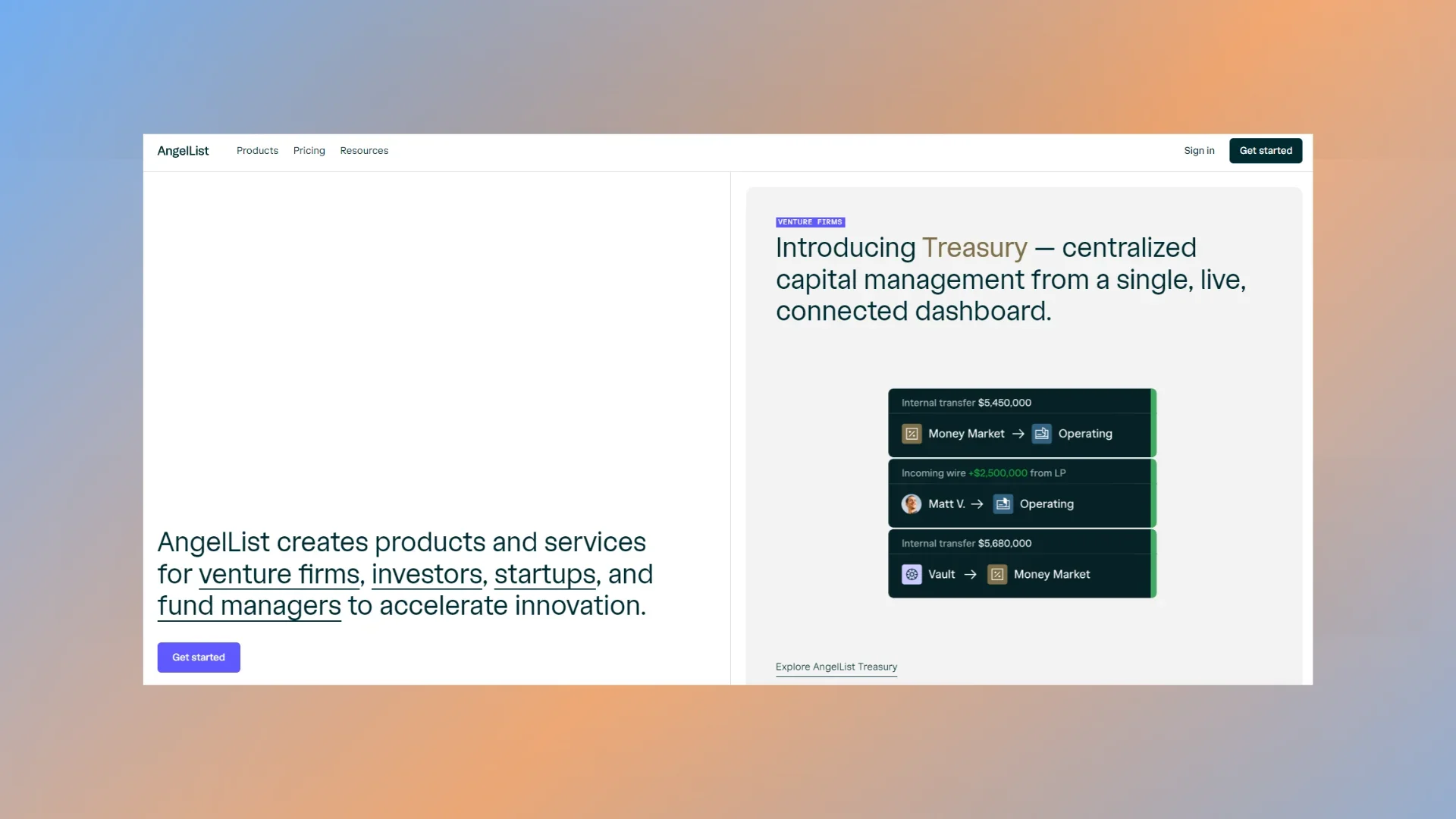Viewport: 1456px width, 819px height.
Task: Open the Resources menu
Action: [x=364, y=151]
